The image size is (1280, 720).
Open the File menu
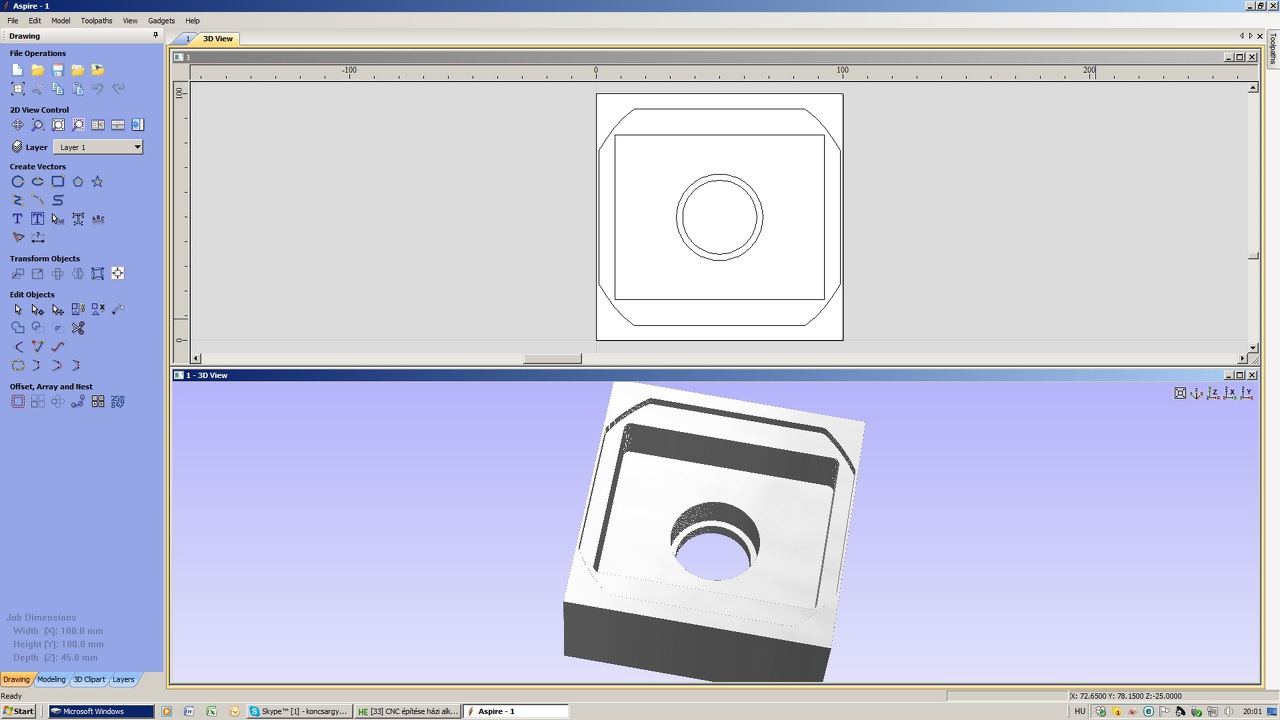tap(13, 20)
